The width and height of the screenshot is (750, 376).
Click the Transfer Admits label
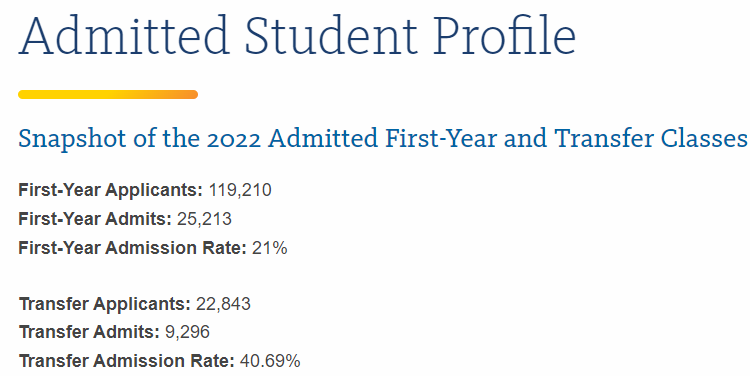(89, 332)
